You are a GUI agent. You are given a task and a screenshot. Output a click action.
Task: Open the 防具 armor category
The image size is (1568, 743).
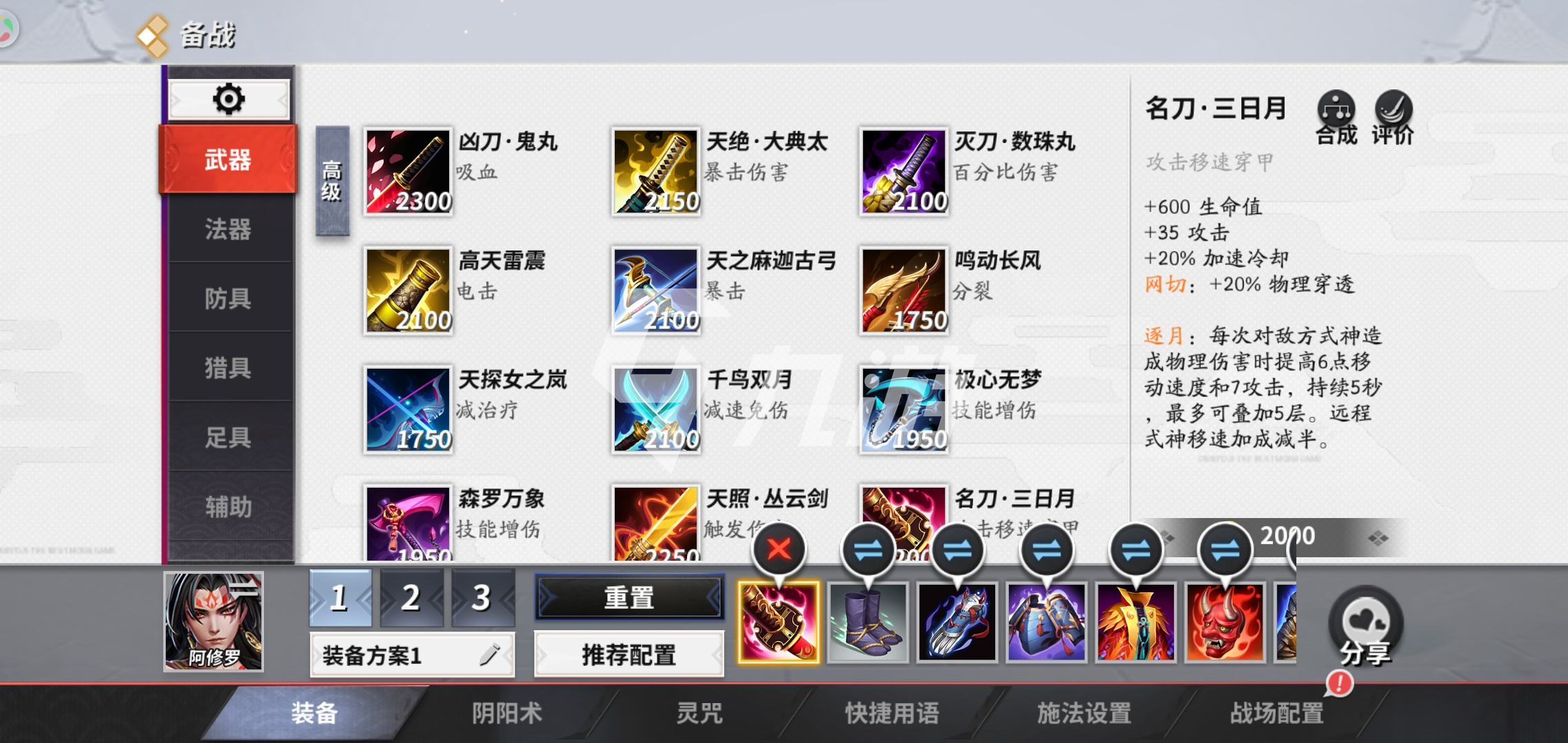coord(228,299)
